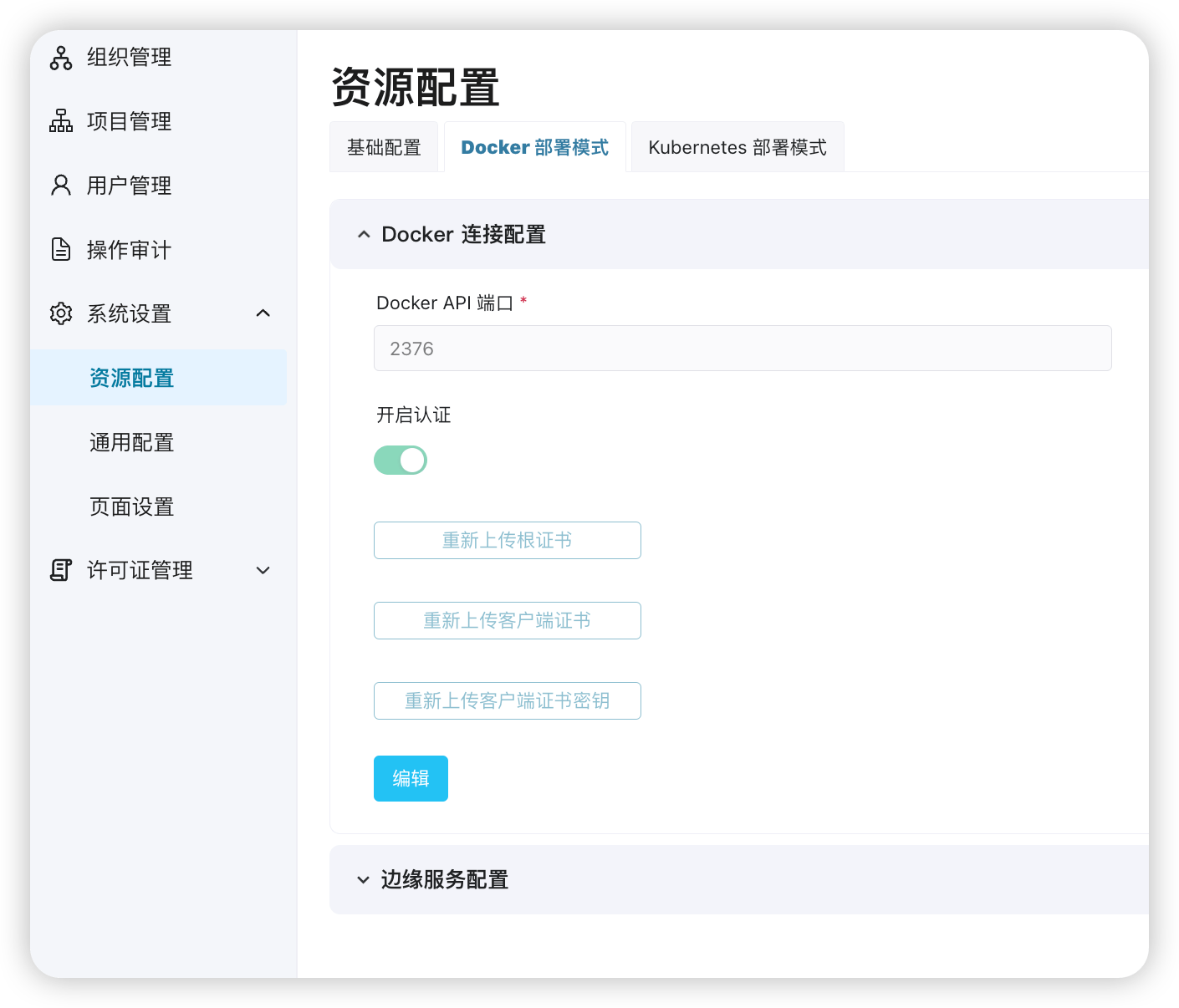This screenshot has width=1179, height=1008.
Task: Select the Docker 部署模式 tab
Action: click(534, 148)
